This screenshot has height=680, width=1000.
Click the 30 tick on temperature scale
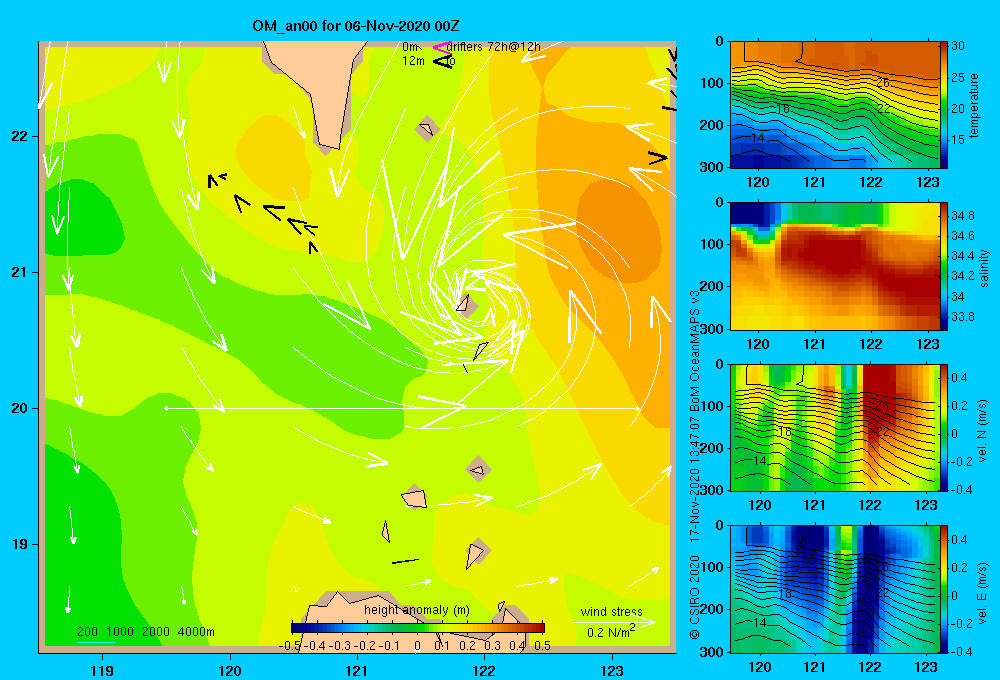click(958, 46)
